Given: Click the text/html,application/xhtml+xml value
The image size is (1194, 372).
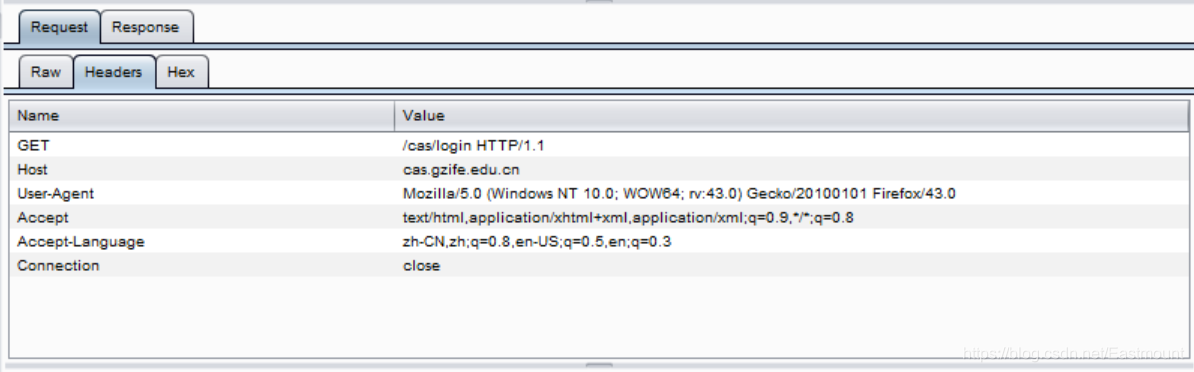Looking at the screenshot, I should (x=628, y=218).
